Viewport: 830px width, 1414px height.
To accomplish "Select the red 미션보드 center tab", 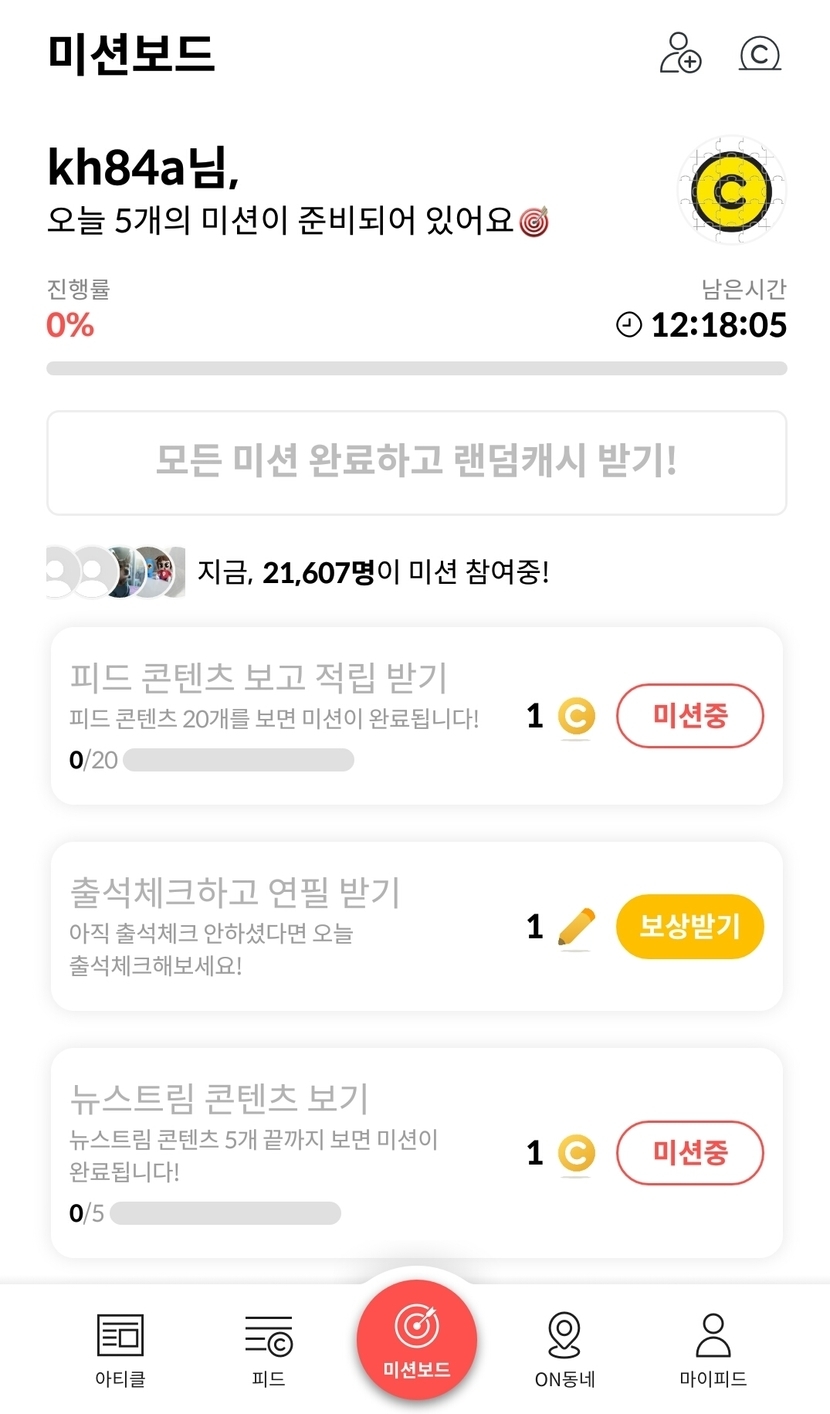I will point(416,1340).
